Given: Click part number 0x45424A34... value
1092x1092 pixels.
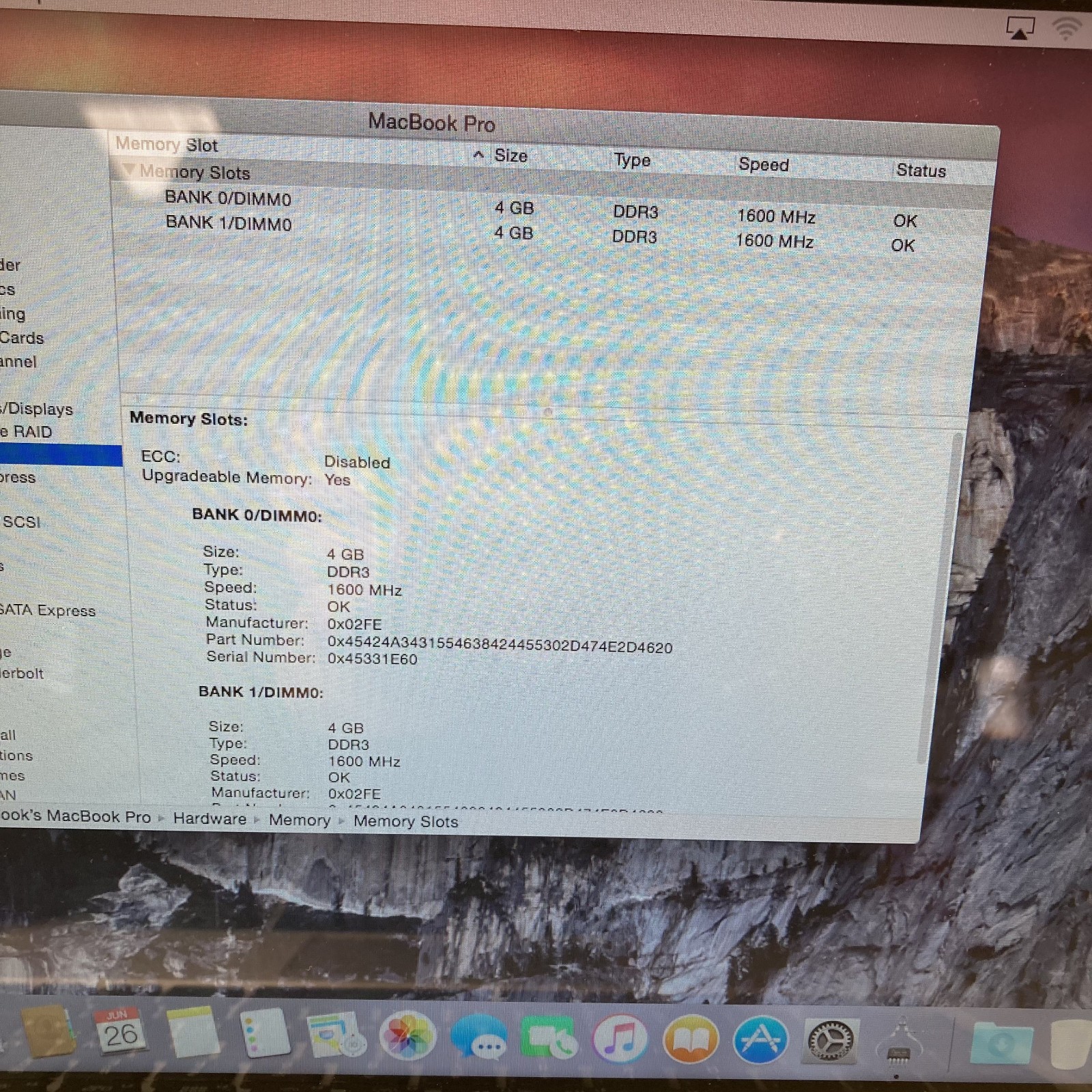Looking at the screenshot, I should point(500,644).
